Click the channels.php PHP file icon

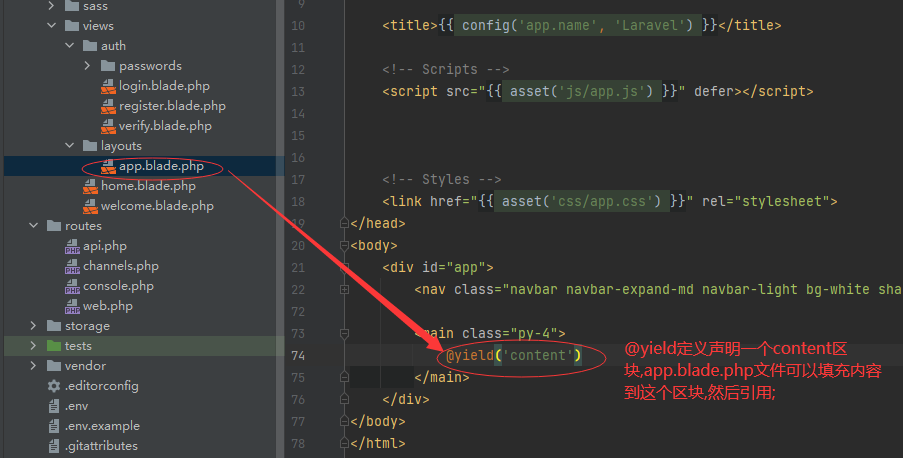coord(72,267)
